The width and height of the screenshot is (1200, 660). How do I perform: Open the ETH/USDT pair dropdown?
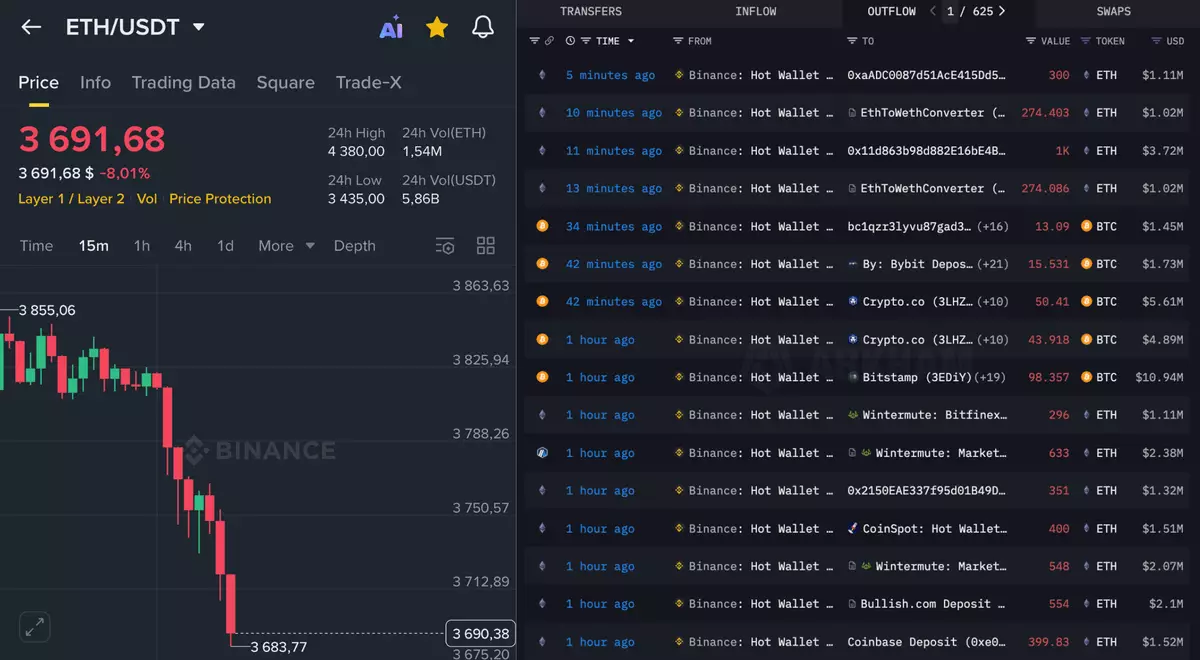(198, 27)
